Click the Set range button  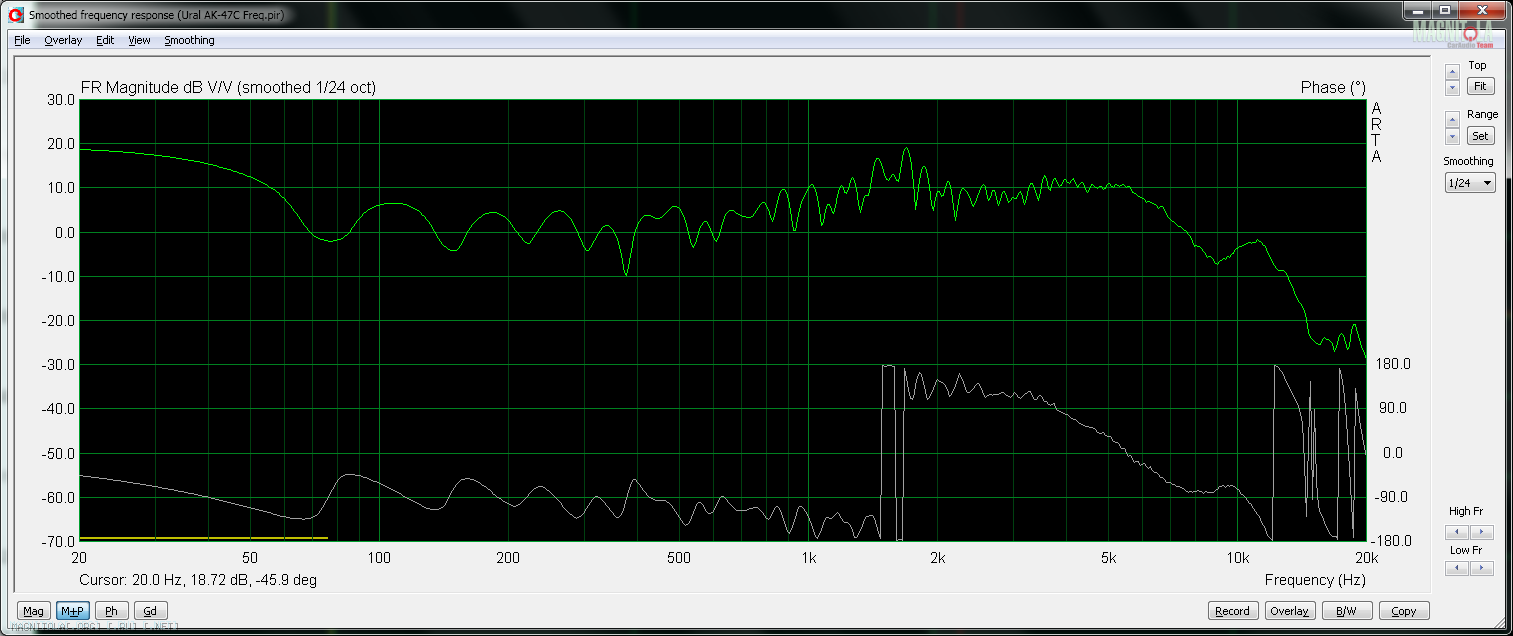[x=1481, y=136]
